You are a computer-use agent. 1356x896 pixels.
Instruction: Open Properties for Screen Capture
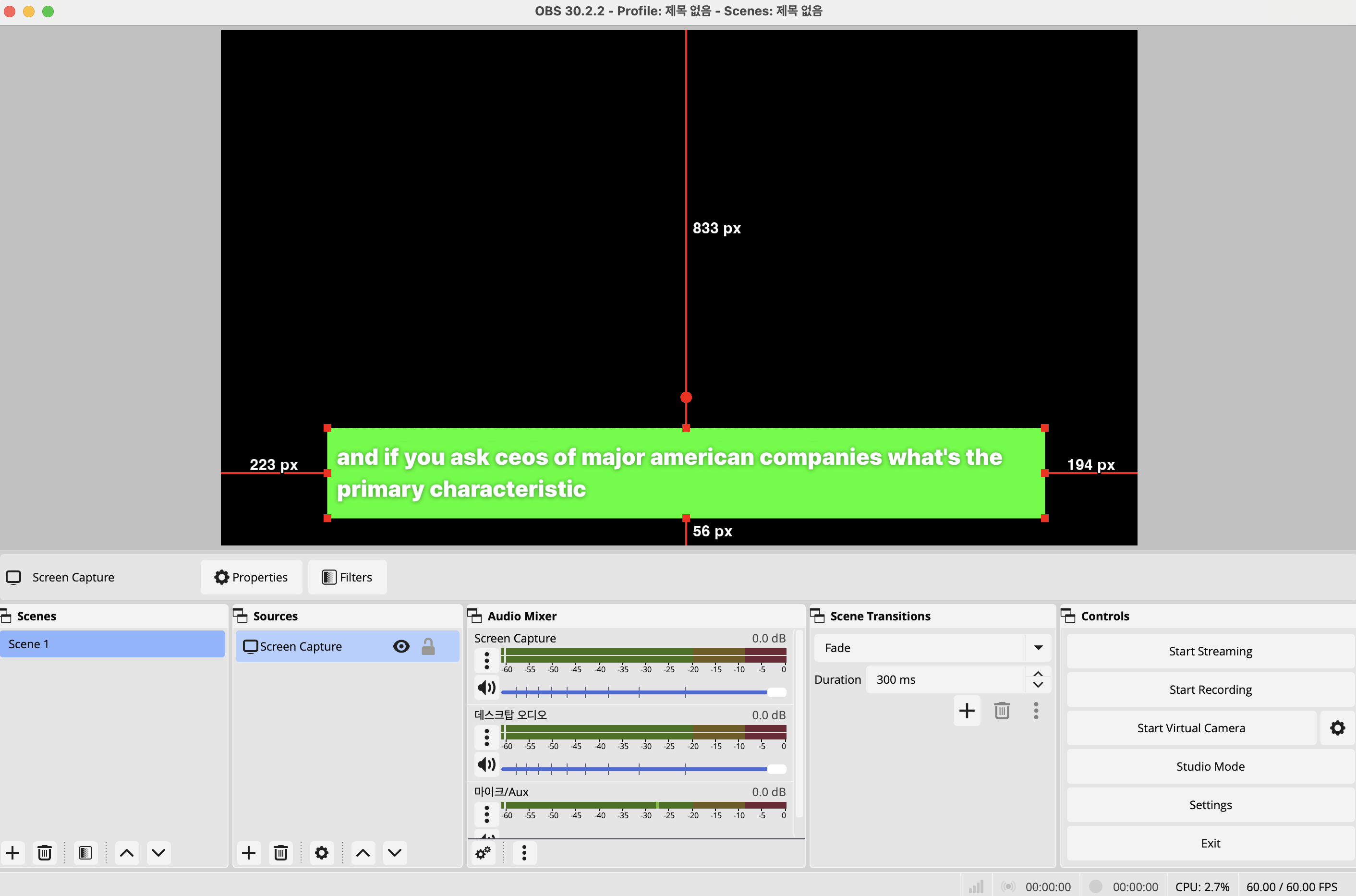tap(252, 577)
